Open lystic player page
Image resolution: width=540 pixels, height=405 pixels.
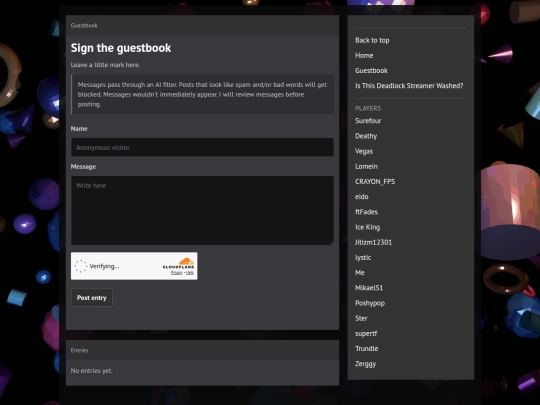(x=363, y=258)
